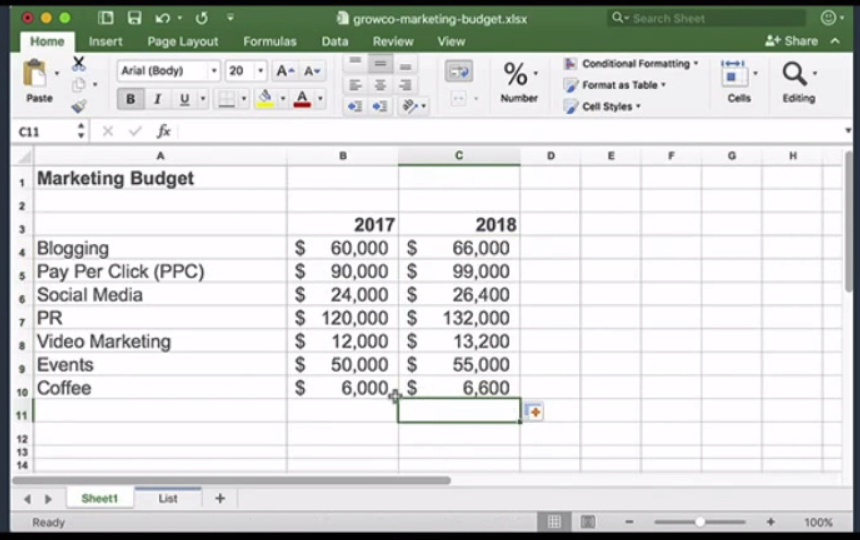Viewport: 860px width, 540px height.
Task: Collapse the ribbon with chevron
Action: [x=835, y=41]
